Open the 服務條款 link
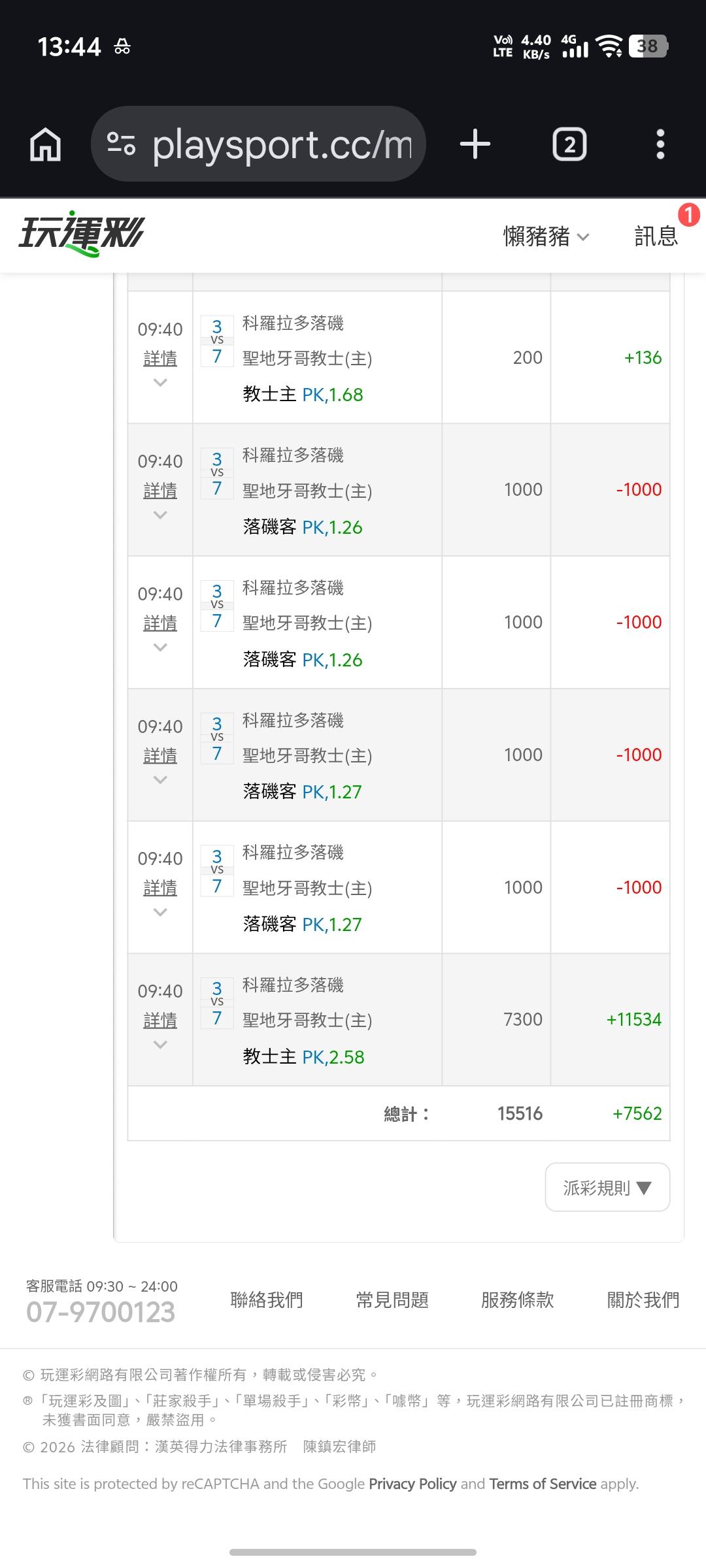 (x=517, y=1300)
